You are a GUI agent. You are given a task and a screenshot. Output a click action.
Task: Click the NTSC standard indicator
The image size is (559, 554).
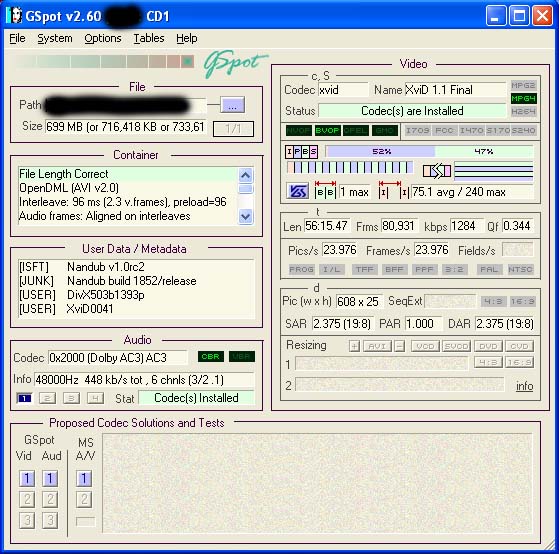(520, 270)
